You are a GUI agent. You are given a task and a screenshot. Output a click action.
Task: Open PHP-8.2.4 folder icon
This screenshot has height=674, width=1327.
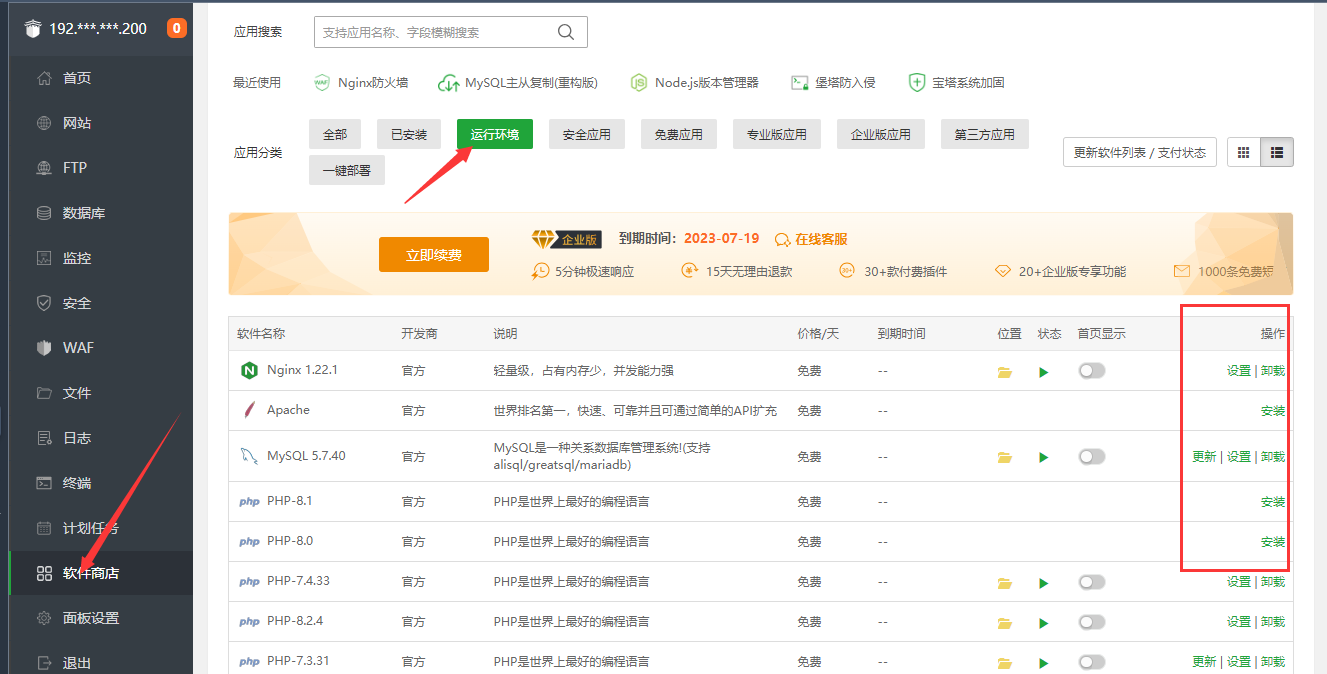pyautogui.click(x=1005, y=623)
